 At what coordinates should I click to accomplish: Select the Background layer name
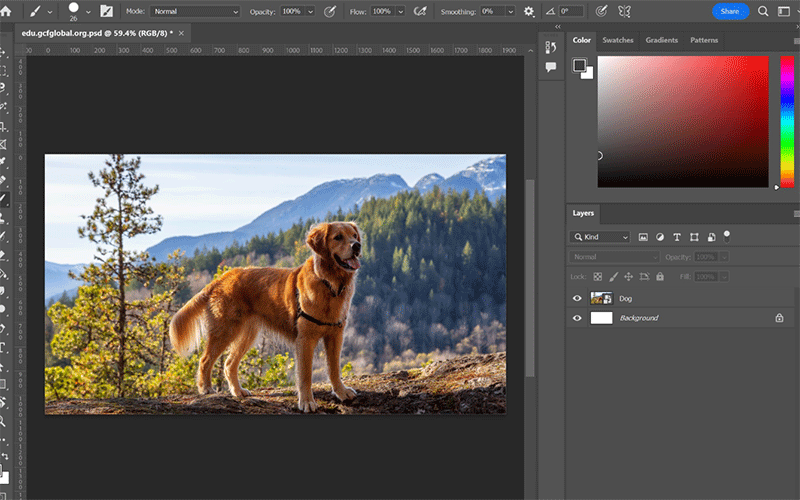(x=639, y=318)
